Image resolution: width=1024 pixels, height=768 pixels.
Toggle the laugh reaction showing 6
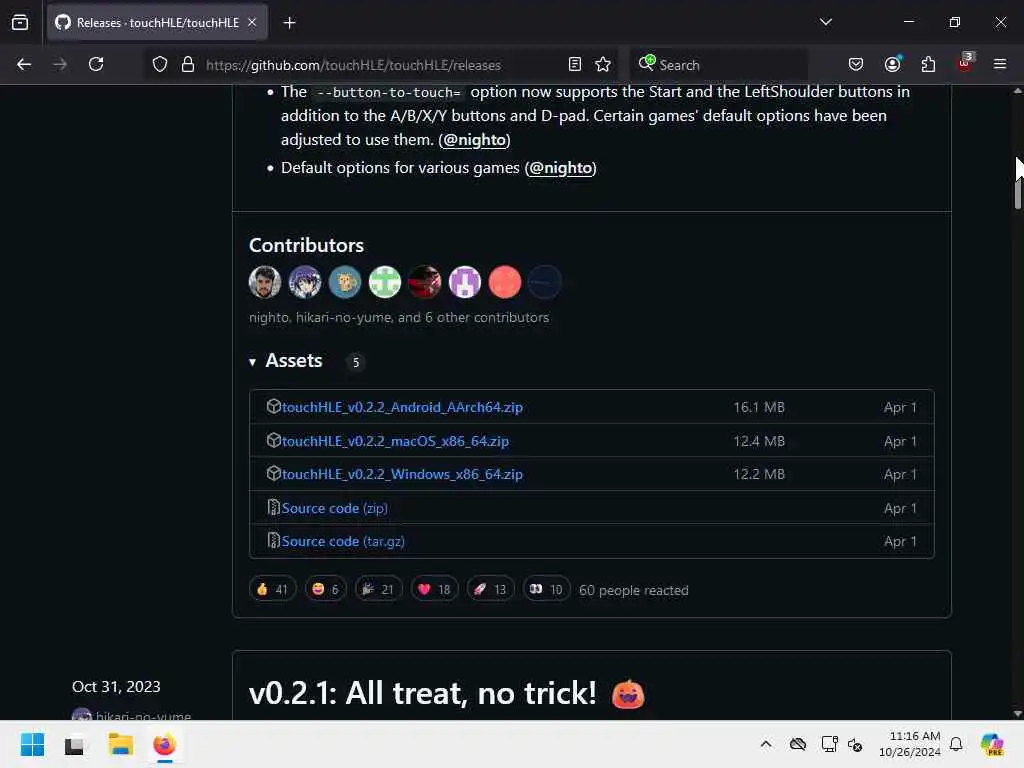[x=325, y=589]
